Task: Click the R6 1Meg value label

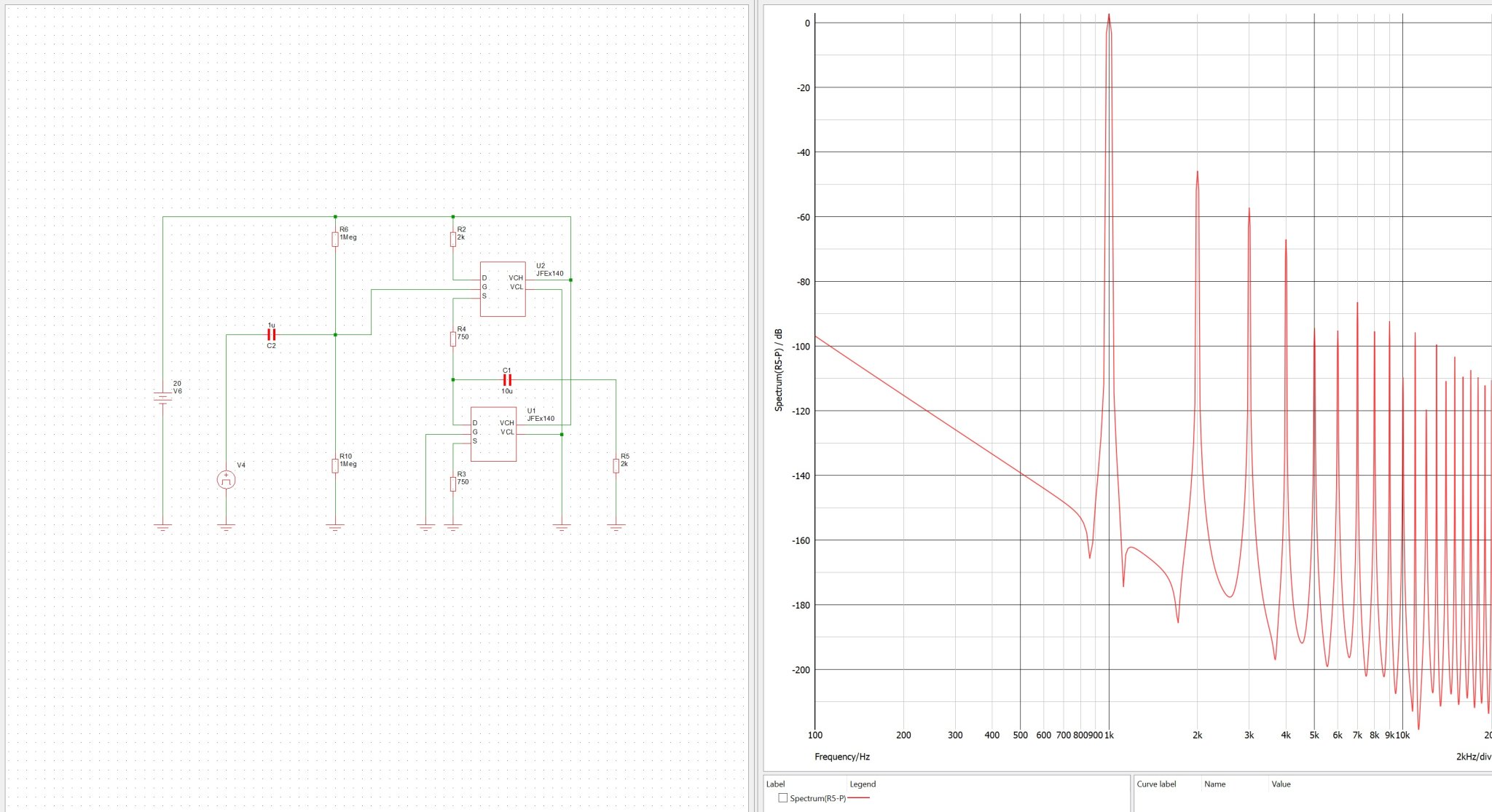Action: point(348,237)
